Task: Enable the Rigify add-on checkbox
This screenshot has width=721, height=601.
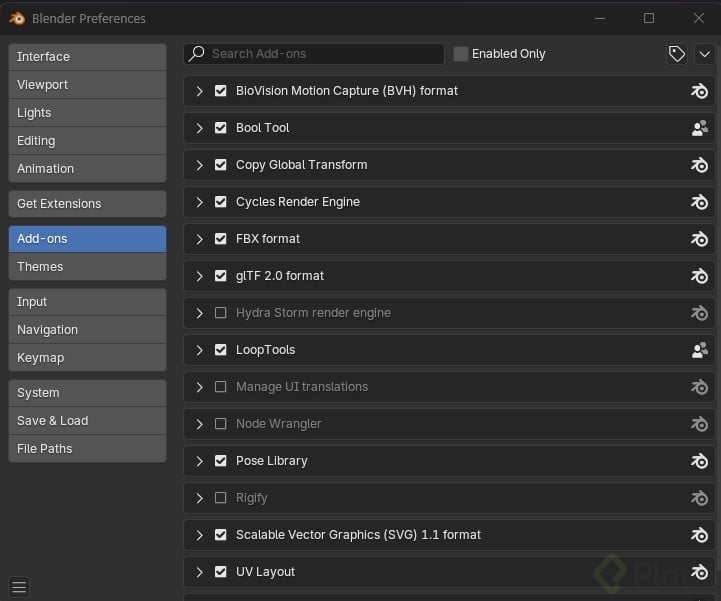Action: (x=221, y=498)
